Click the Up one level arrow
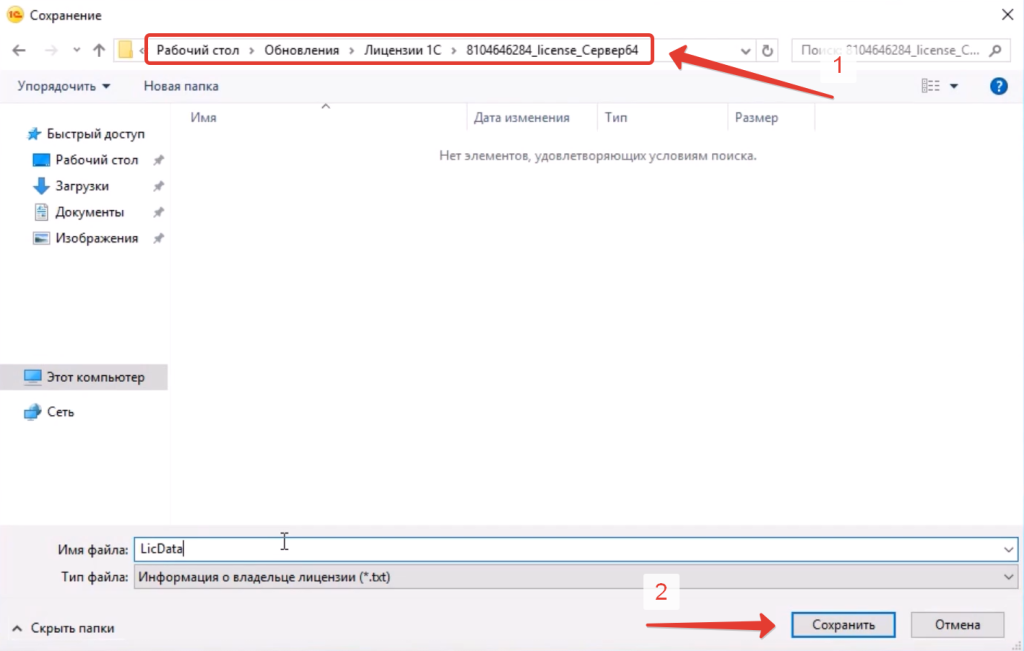 pyautogui.click(x=98, y=50)
